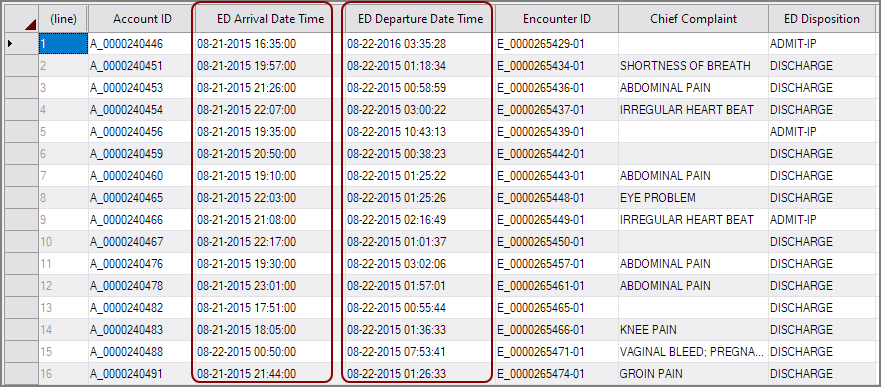Viewport: 881px width, 387px height.
Task: Sort by the (line) column header
Action: pos(63,19)
